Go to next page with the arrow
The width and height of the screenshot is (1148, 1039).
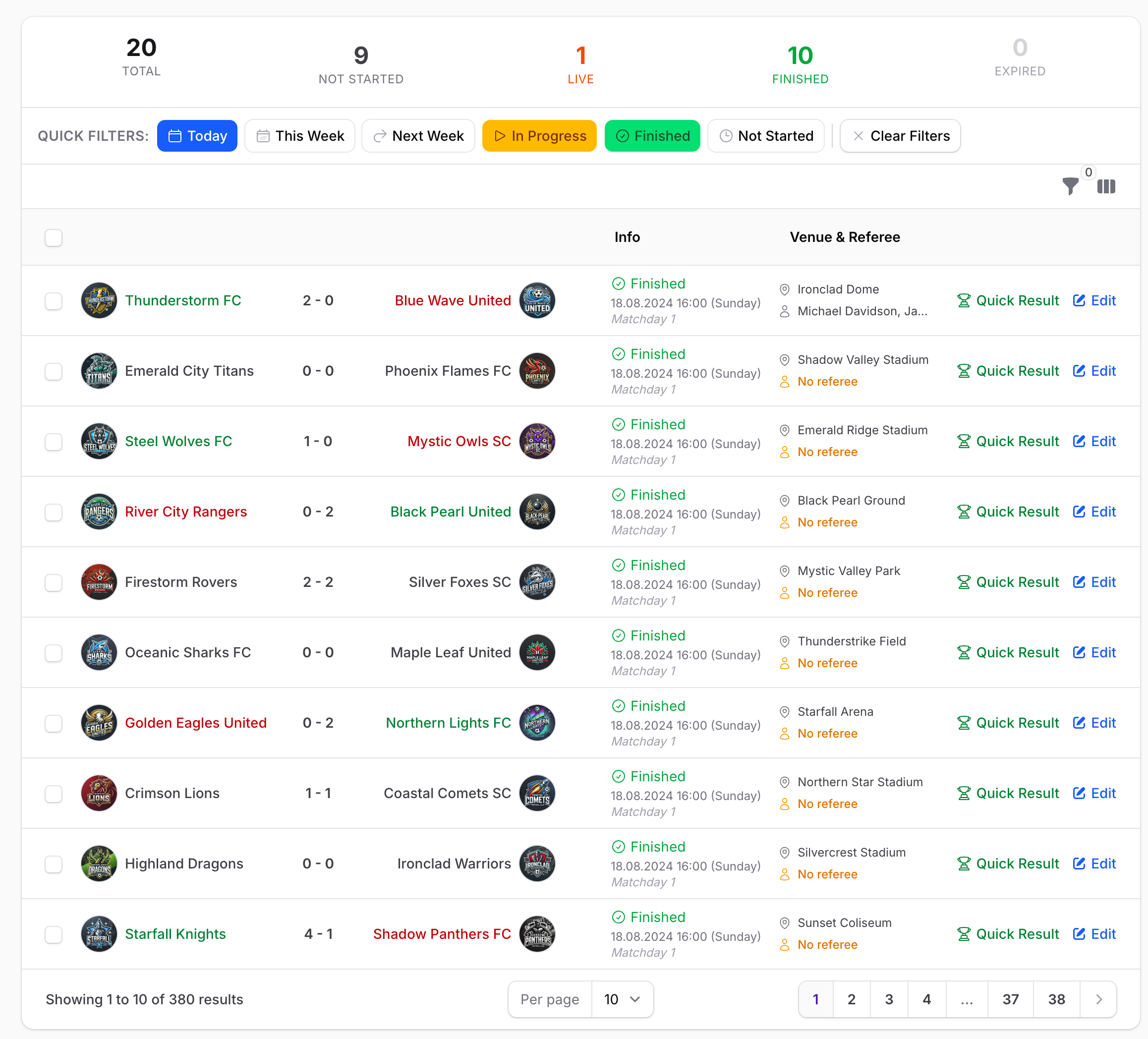(1098, 999)
